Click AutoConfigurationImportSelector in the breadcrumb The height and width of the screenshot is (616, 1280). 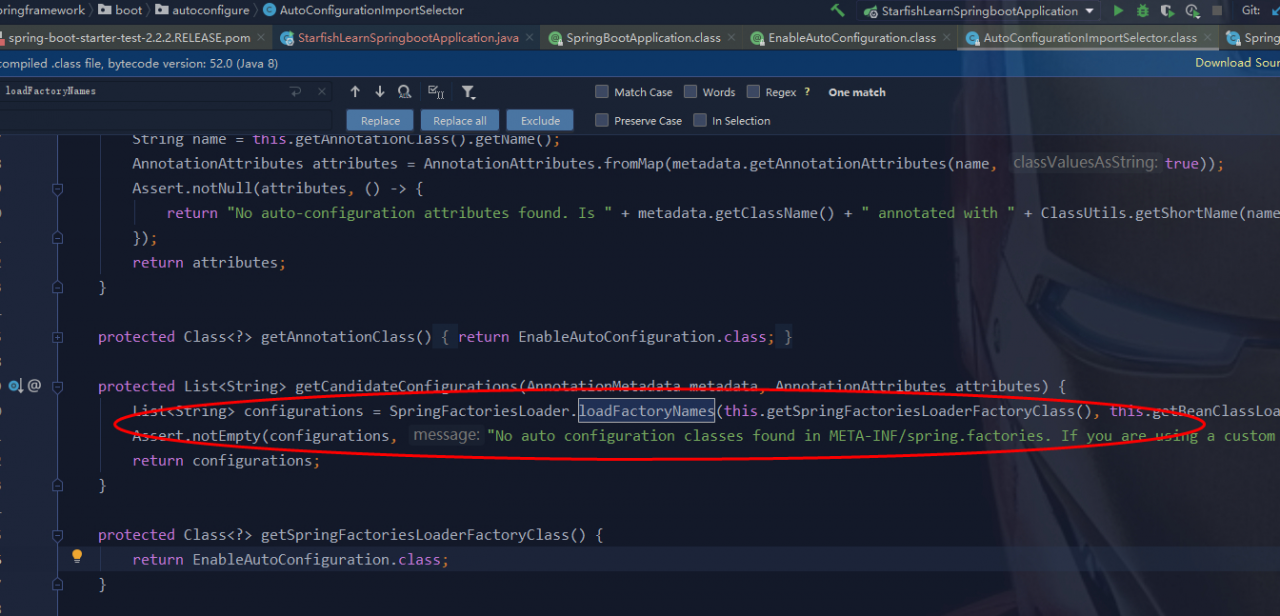[372, 10]
